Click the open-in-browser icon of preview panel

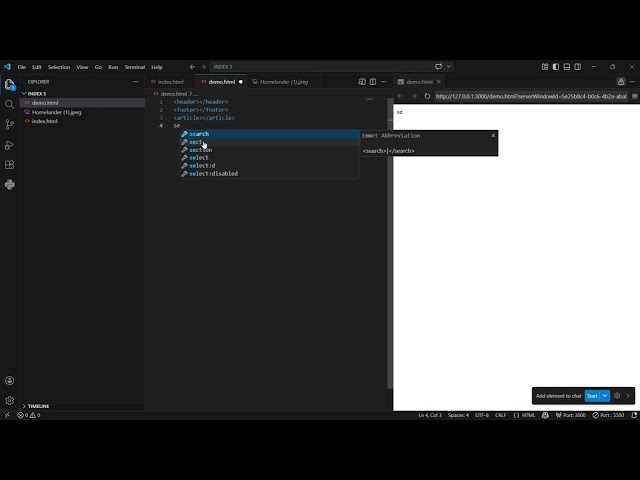click(x=621, y=82)
